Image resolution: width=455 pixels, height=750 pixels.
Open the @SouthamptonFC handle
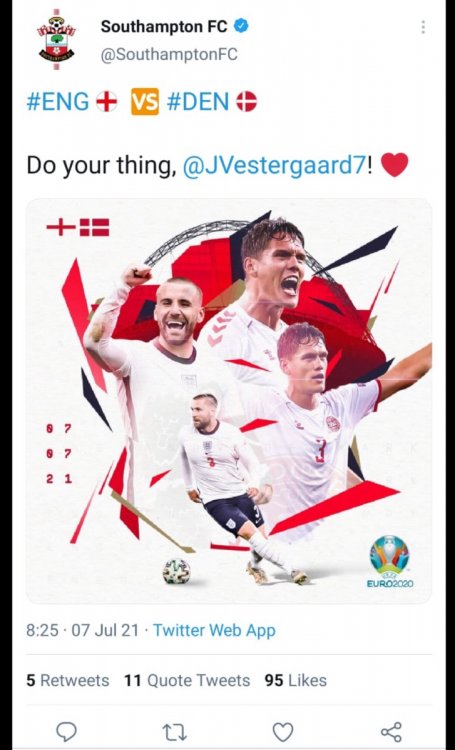169,54
